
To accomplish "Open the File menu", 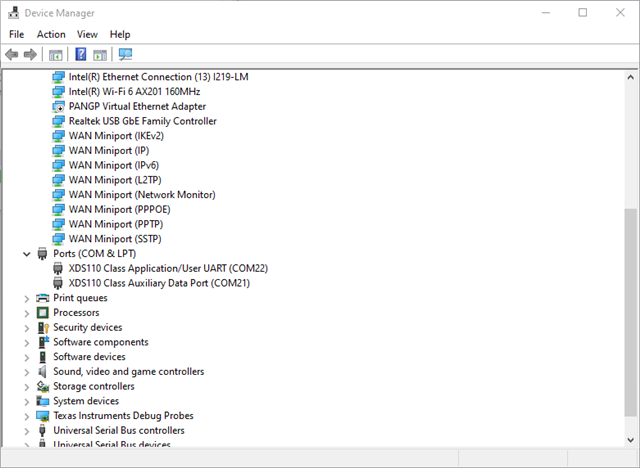I will [x=17, y=34].
